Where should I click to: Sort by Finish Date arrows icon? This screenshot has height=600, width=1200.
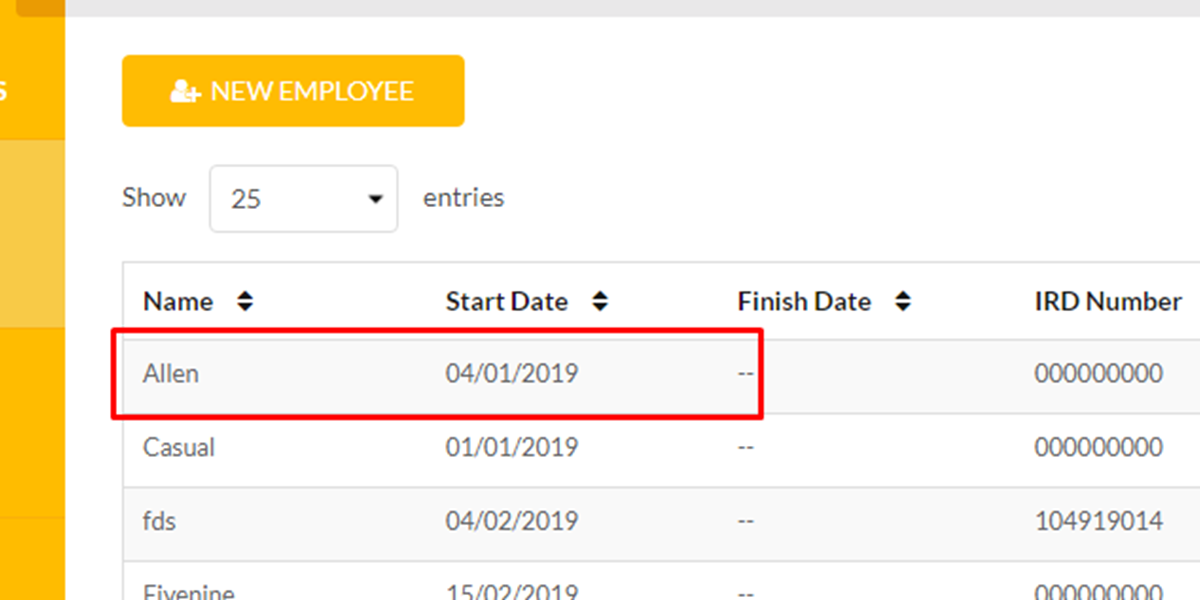pos(903,301)
